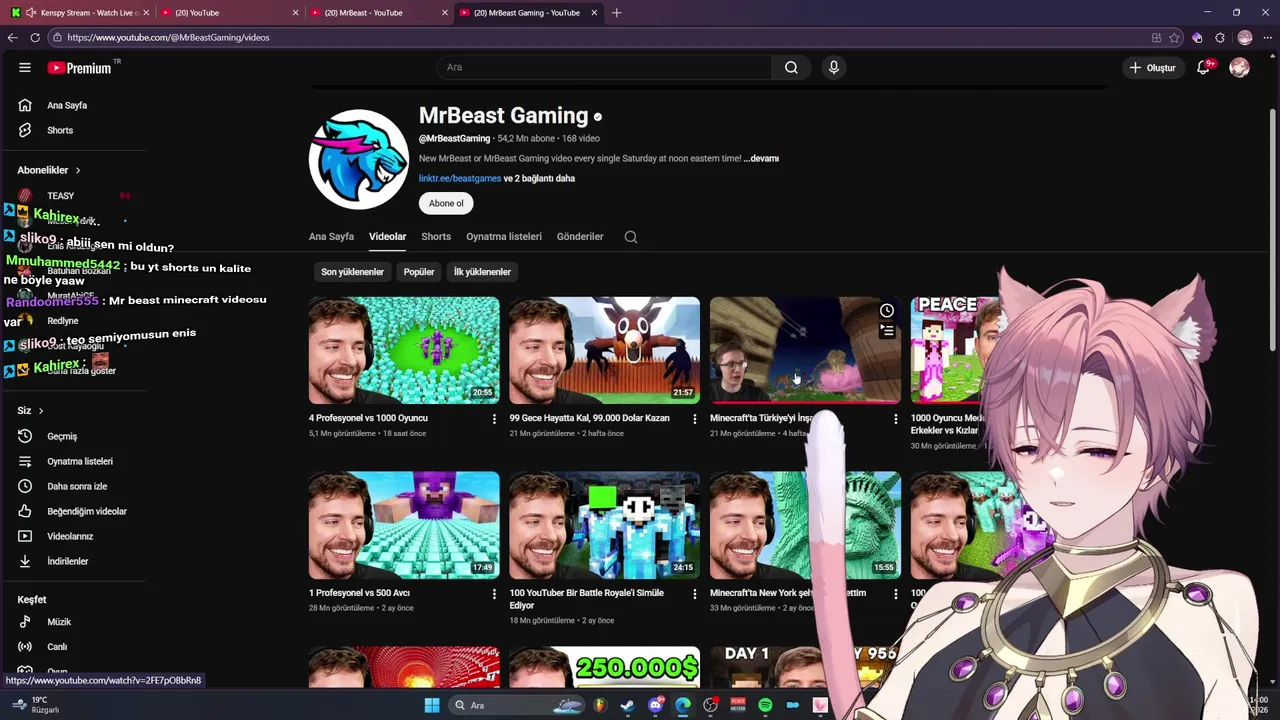Open options menu for '100 YouTuber Bir Battle Royale' video

coord(695,594)
